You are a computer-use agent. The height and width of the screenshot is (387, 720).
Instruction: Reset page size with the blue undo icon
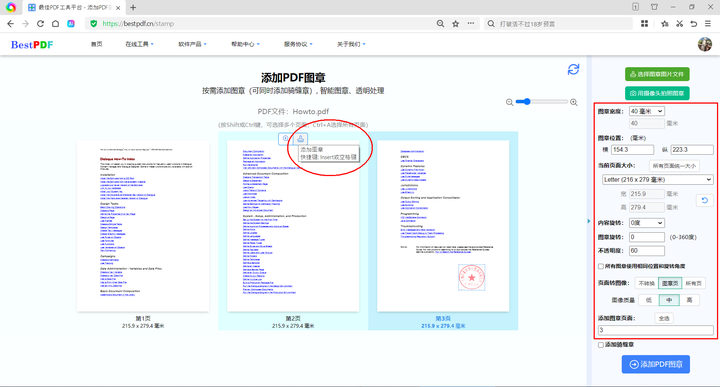(x=704, y=200)
